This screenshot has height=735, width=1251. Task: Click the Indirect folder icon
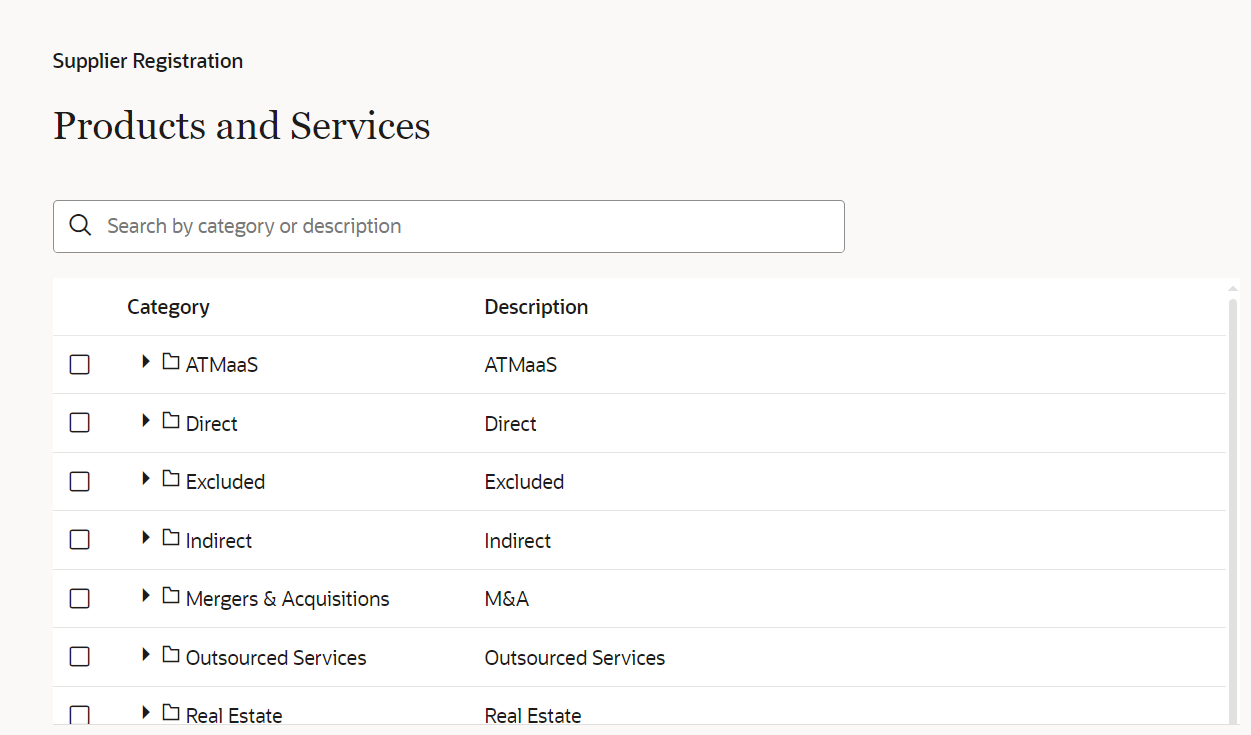pos(171,538)
